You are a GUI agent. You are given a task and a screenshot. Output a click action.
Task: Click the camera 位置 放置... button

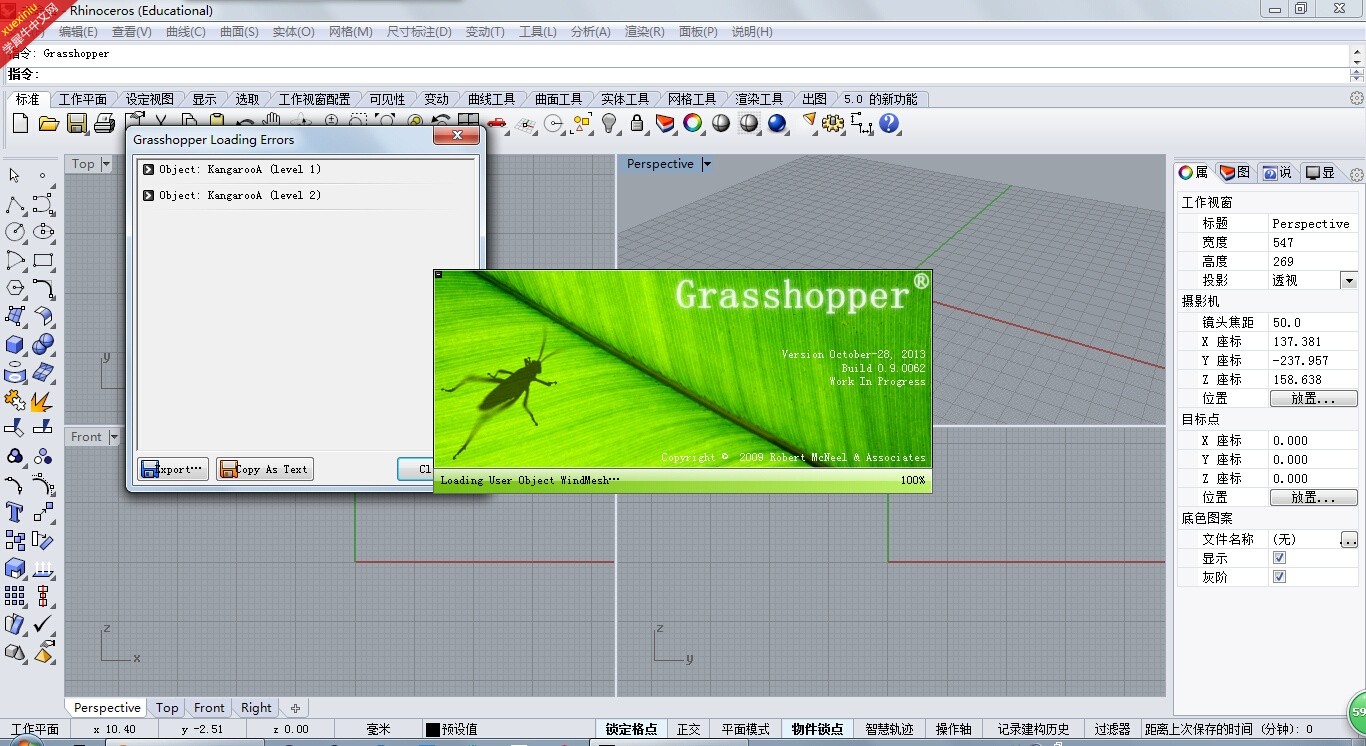click(x=1313, y=398)
